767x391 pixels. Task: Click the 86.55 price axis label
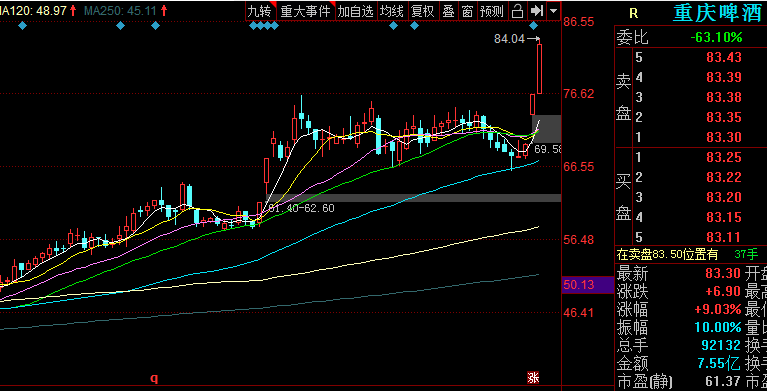579,22
